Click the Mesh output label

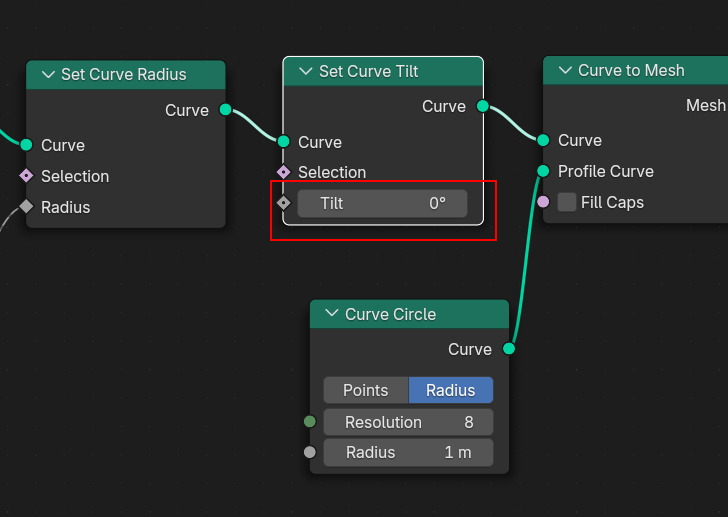[706, 105]
